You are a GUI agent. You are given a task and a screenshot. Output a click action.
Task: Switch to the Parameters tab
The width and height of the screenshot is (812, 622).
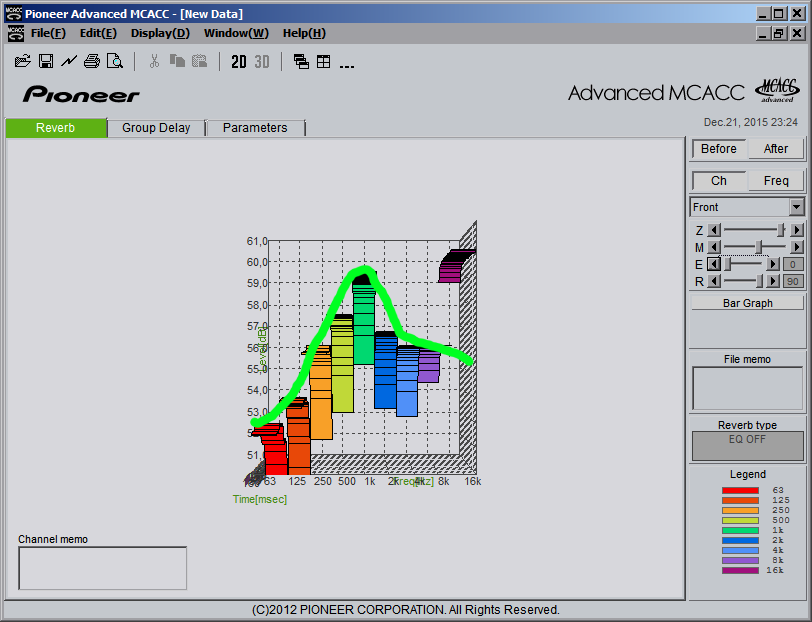[x=255, y=128]
